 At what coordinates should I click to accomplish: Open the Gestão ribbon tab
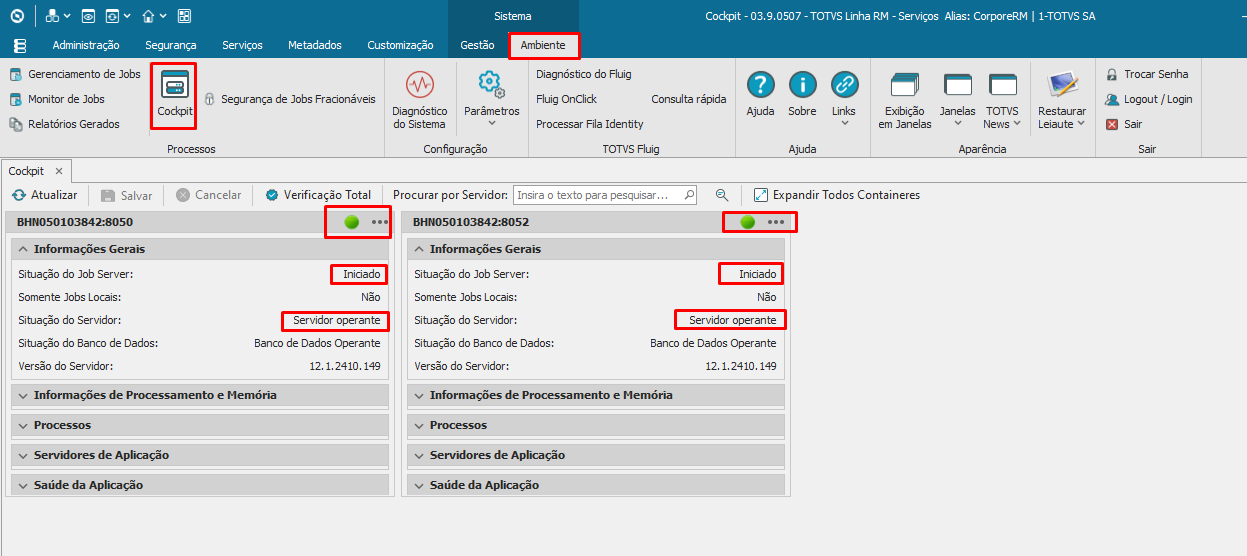pyautogui.click(x=477, y=45)
